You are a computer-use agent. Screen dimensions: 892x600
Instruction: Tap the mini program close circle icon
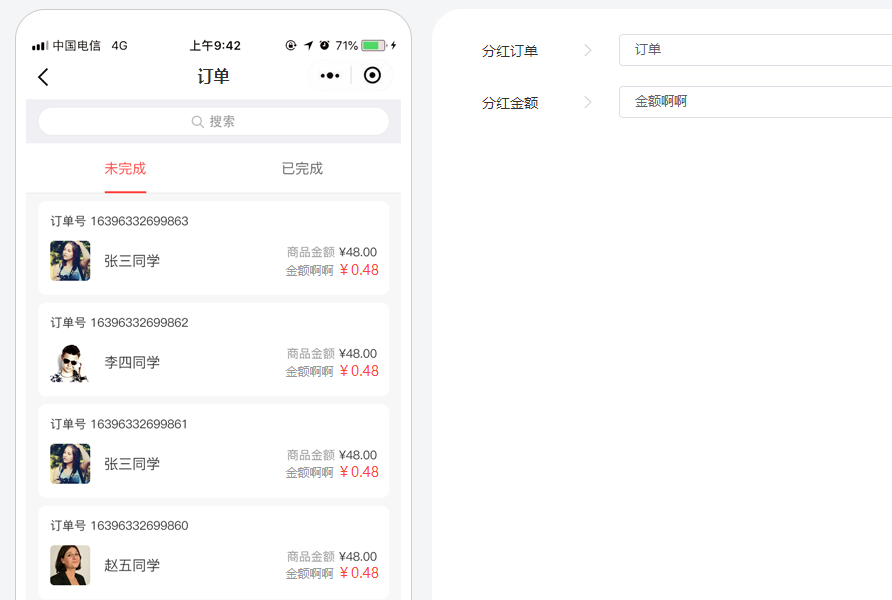pos(372,76)
